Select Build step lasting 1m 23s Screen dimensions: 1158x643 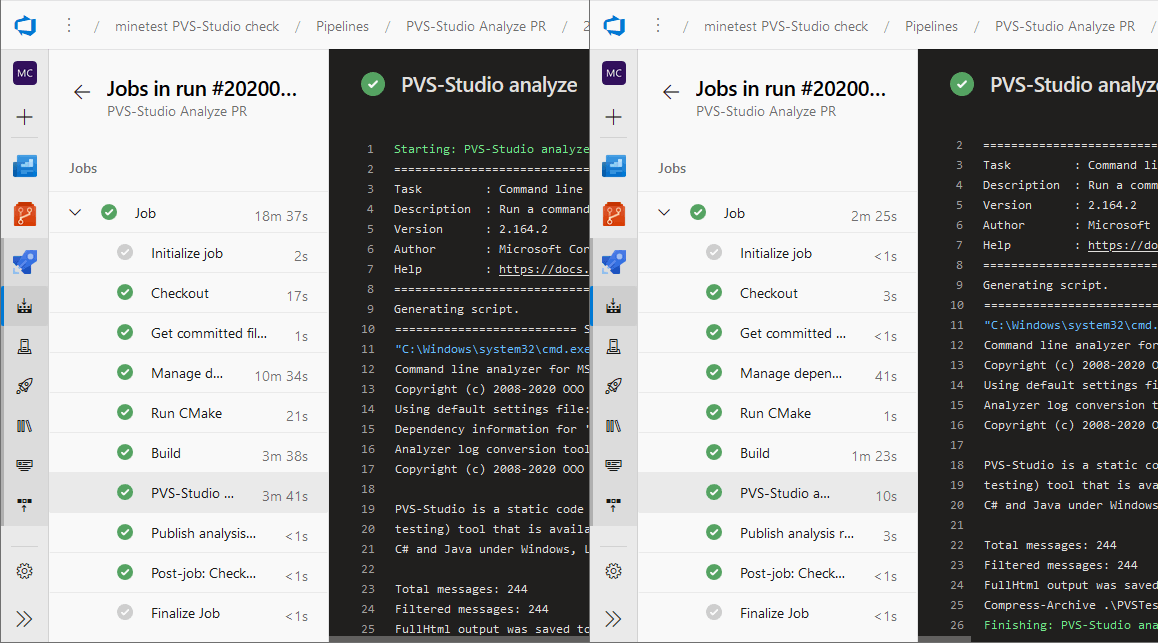(778, 453)
